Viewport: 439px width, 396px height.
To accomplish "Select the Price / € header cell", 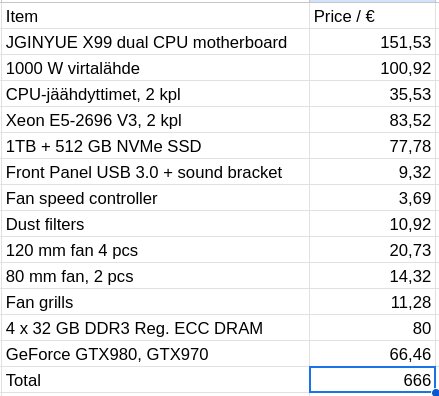I will [x=372, y=16].
